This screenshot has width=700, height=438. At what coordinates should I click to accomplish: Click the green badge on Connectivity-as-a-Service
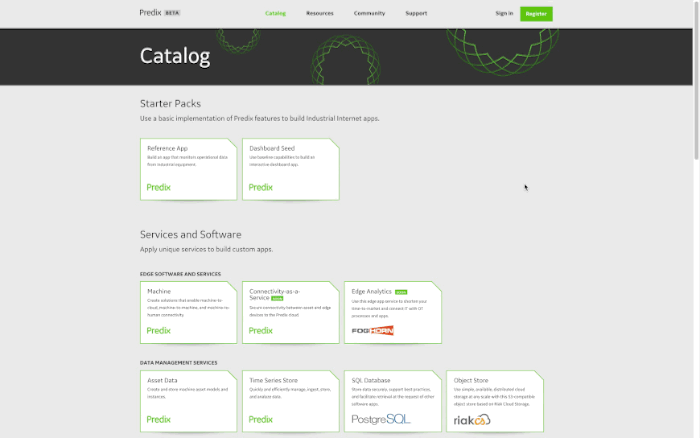tap(277, 298)
